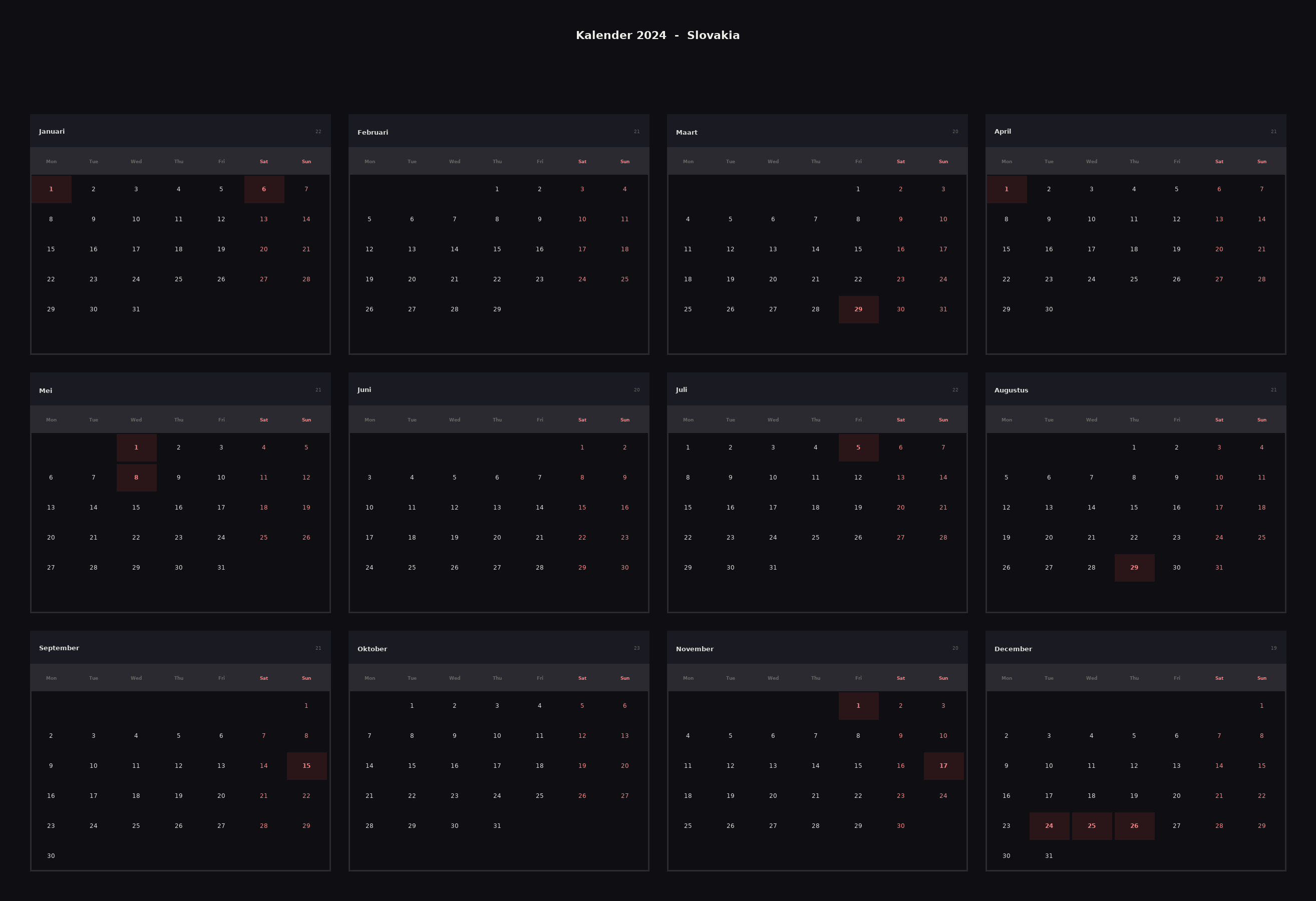The image size is (1316, 901).
Task: Click September 30 in last row
Action: (x=51, y=856)
